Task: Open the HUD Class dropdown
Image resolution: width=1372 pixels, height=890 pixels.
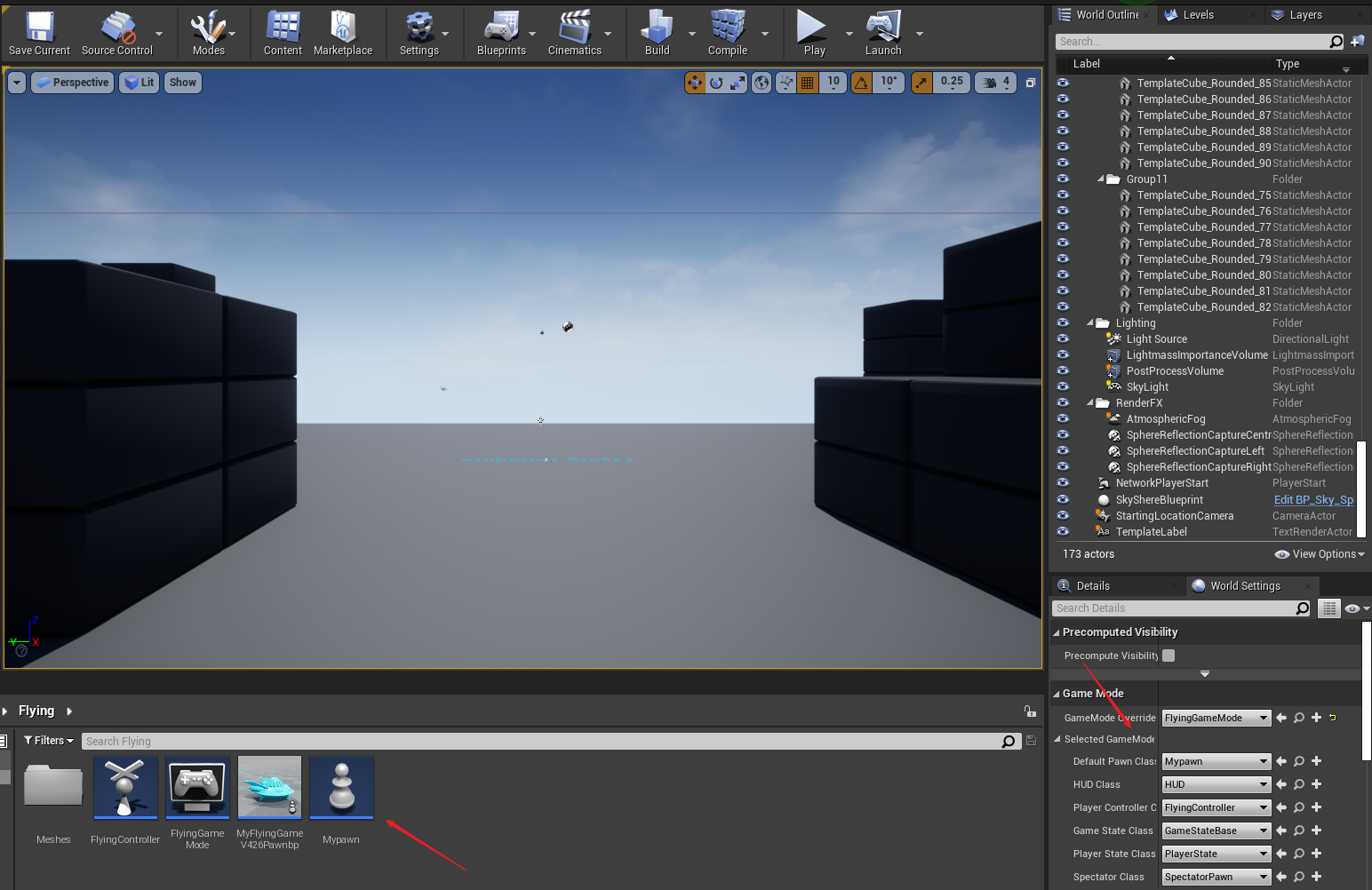Action: tap(1216, 784)
